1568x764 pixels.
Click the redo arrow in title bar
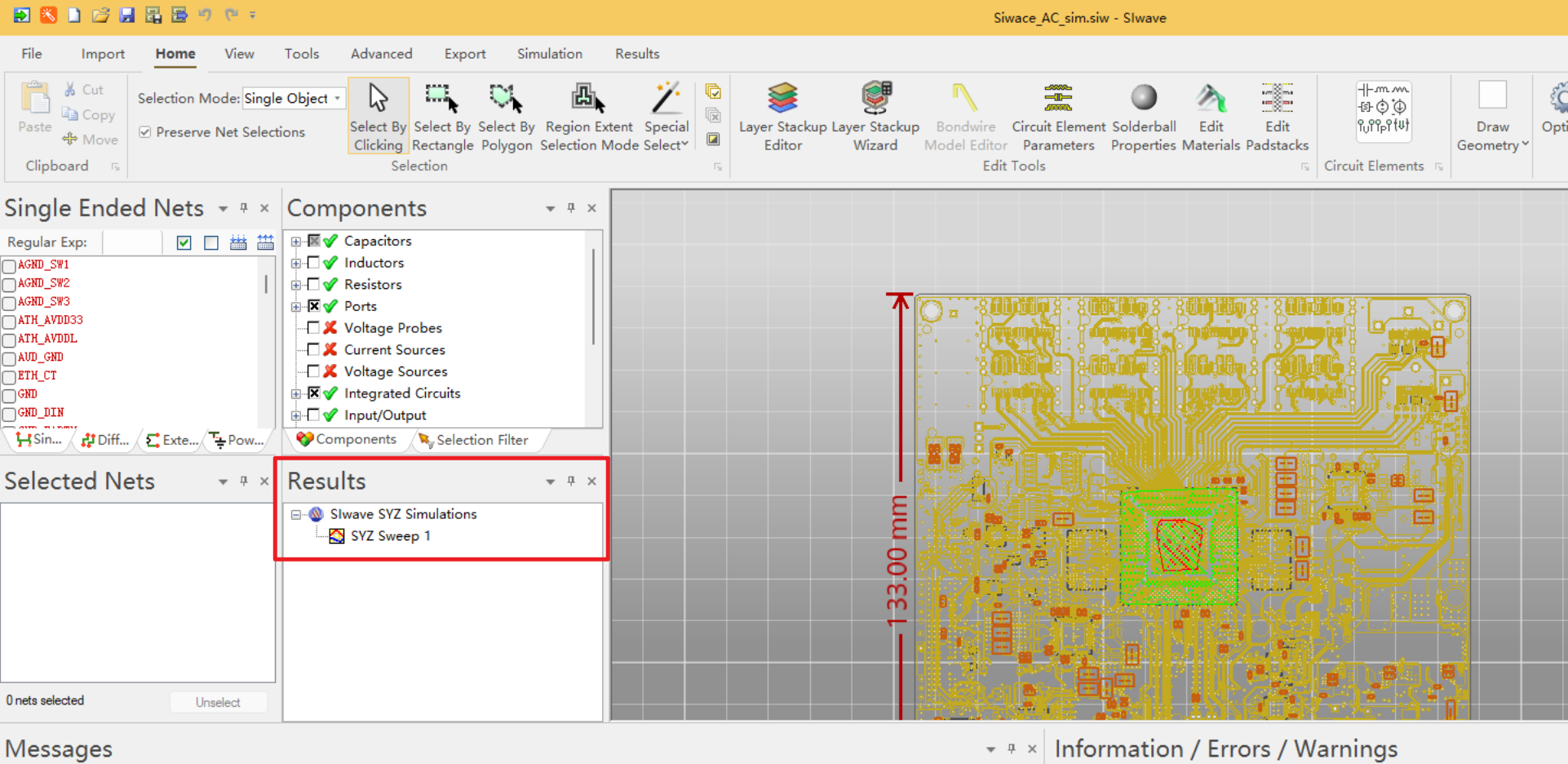[x=231, y=15]
